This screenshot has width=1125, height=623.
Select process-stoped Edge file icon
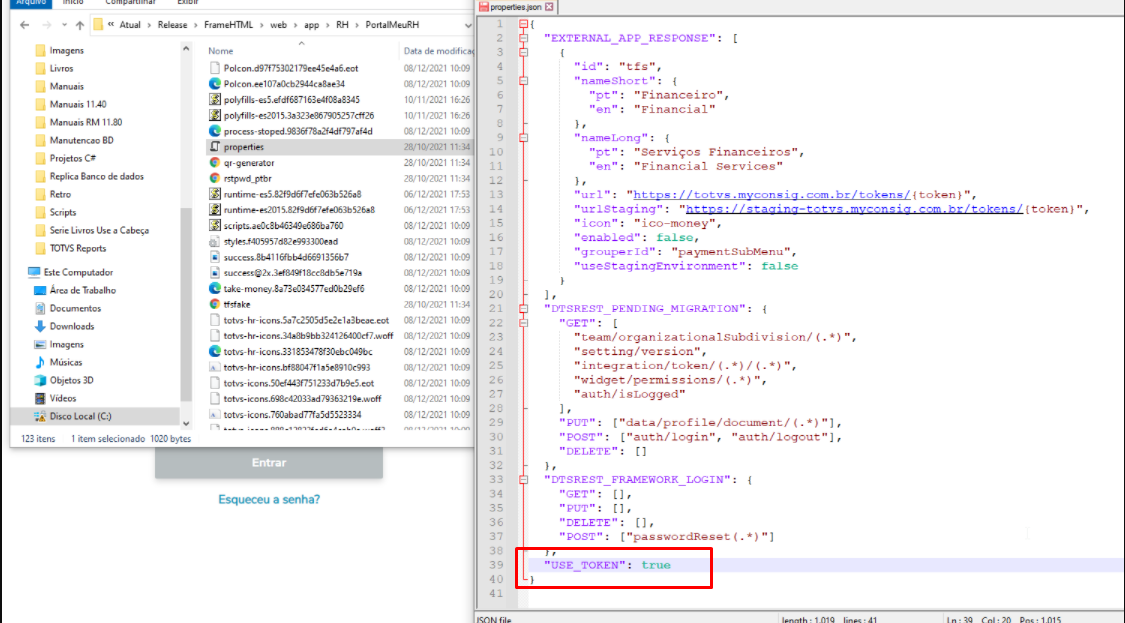pos(215,131)
